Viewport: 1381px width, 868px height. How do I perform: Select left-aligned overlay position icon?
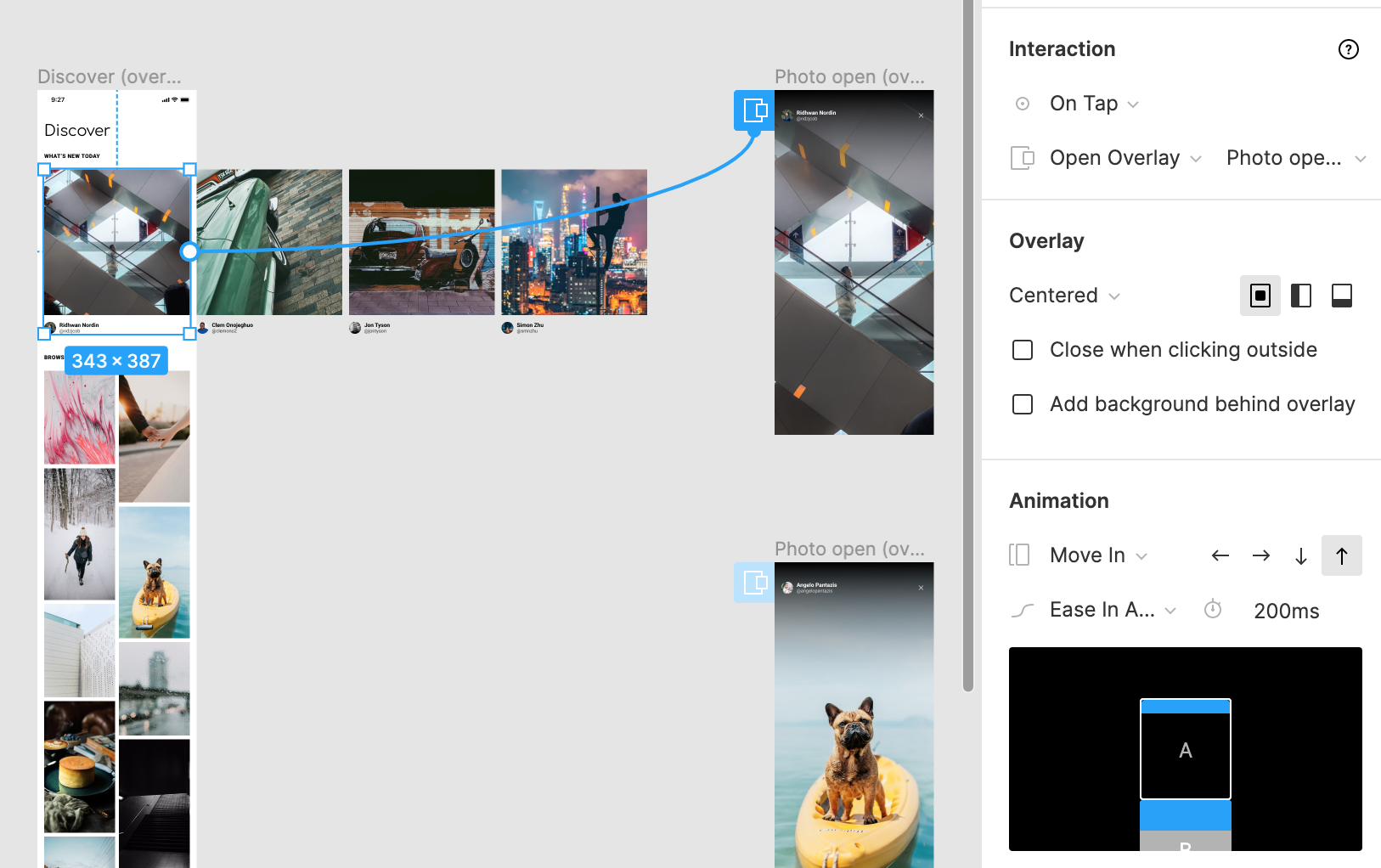(x=1300, y=296)
